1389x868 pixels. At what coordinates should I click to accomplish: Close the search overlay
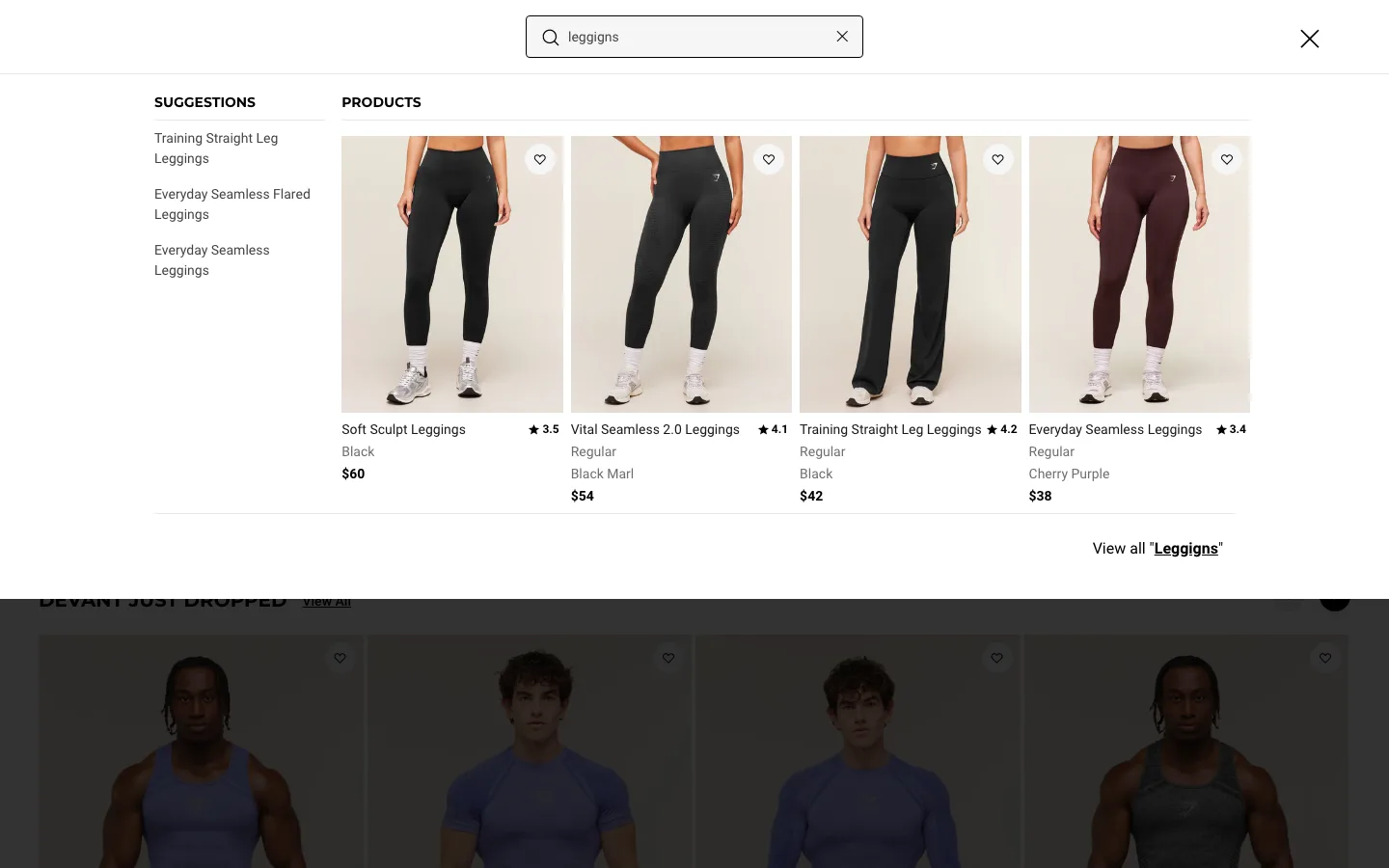[1309, 39]
